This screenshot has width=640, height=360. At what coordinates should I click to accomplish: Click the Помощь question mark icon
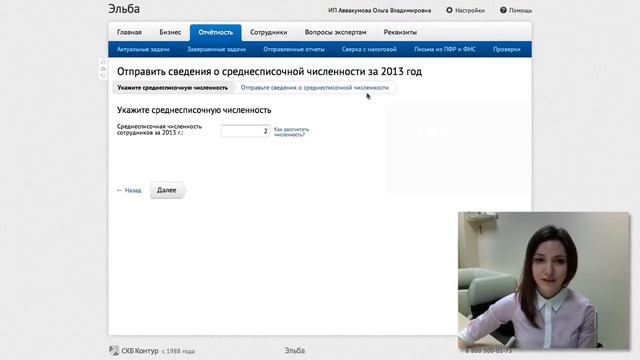point(503,10)
